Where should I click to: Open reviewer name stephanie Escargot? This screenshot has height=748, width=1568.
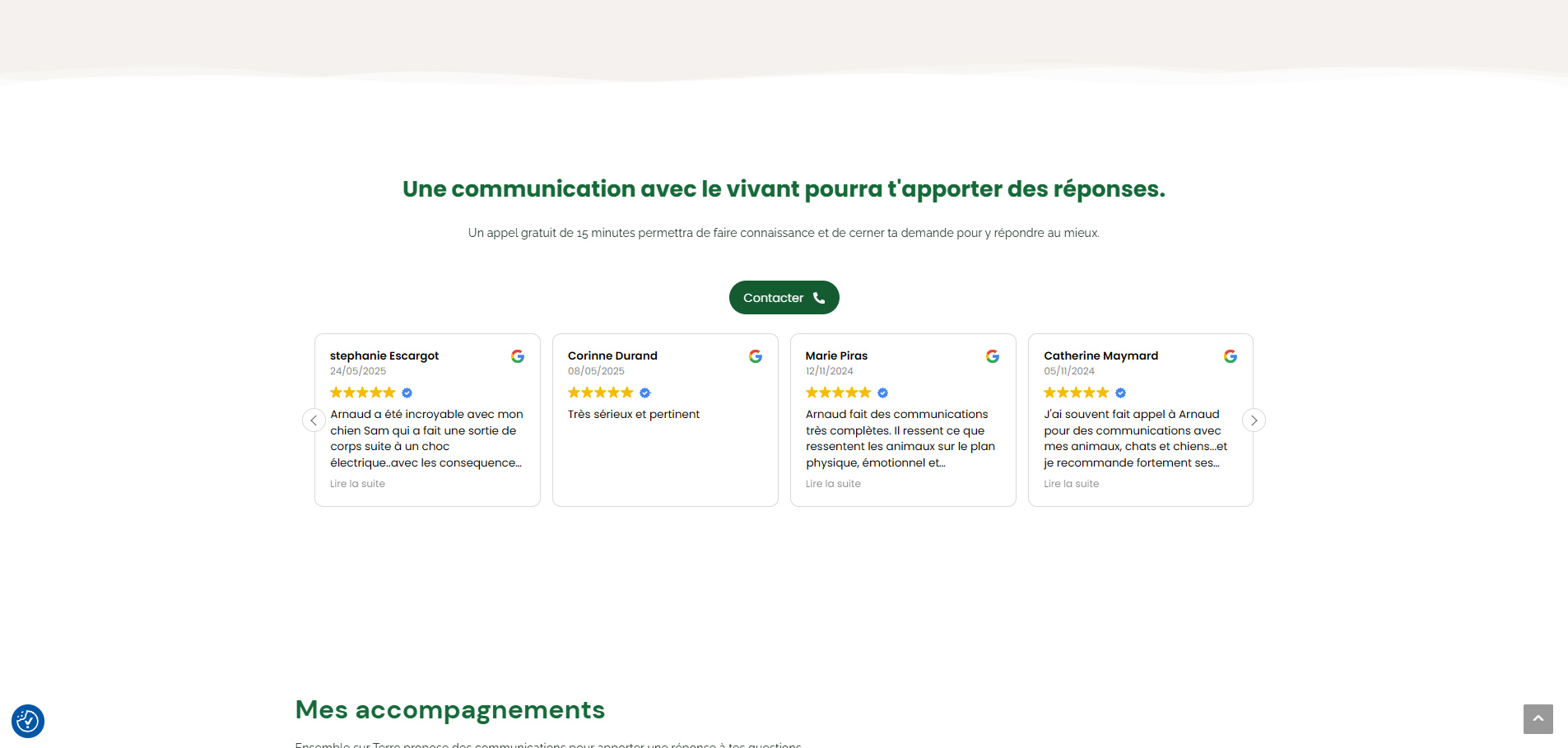pos(384,355)
